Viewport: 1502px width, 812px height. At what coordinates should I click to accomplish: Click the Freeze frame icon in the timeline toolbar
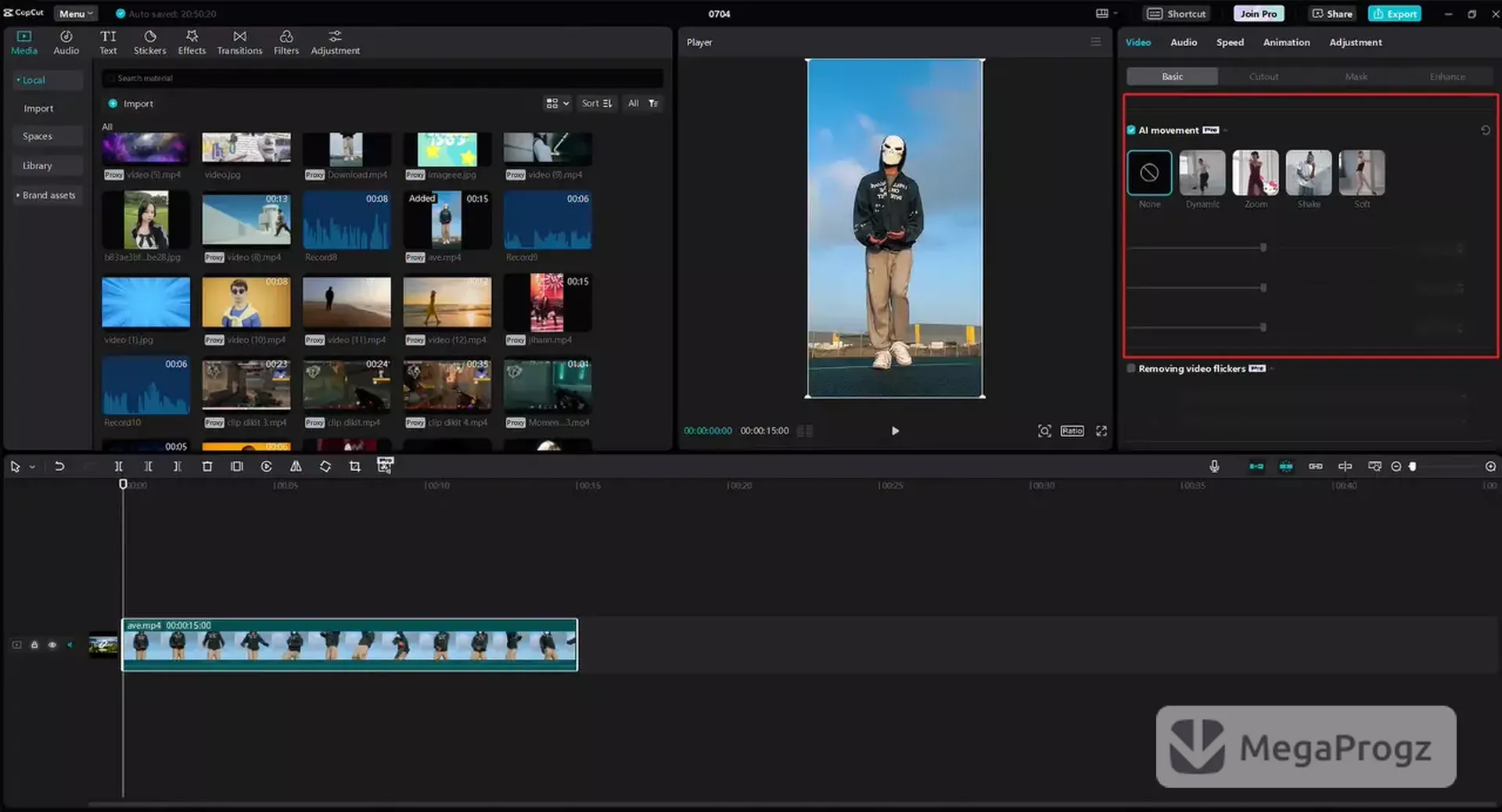click(237, 466)
